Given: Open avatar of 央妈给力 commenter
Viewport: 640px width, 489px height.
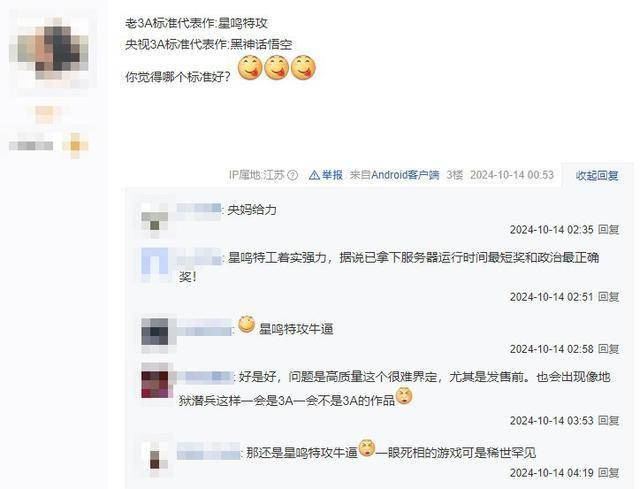Looking at the screenshot, I should coord(155,220).
